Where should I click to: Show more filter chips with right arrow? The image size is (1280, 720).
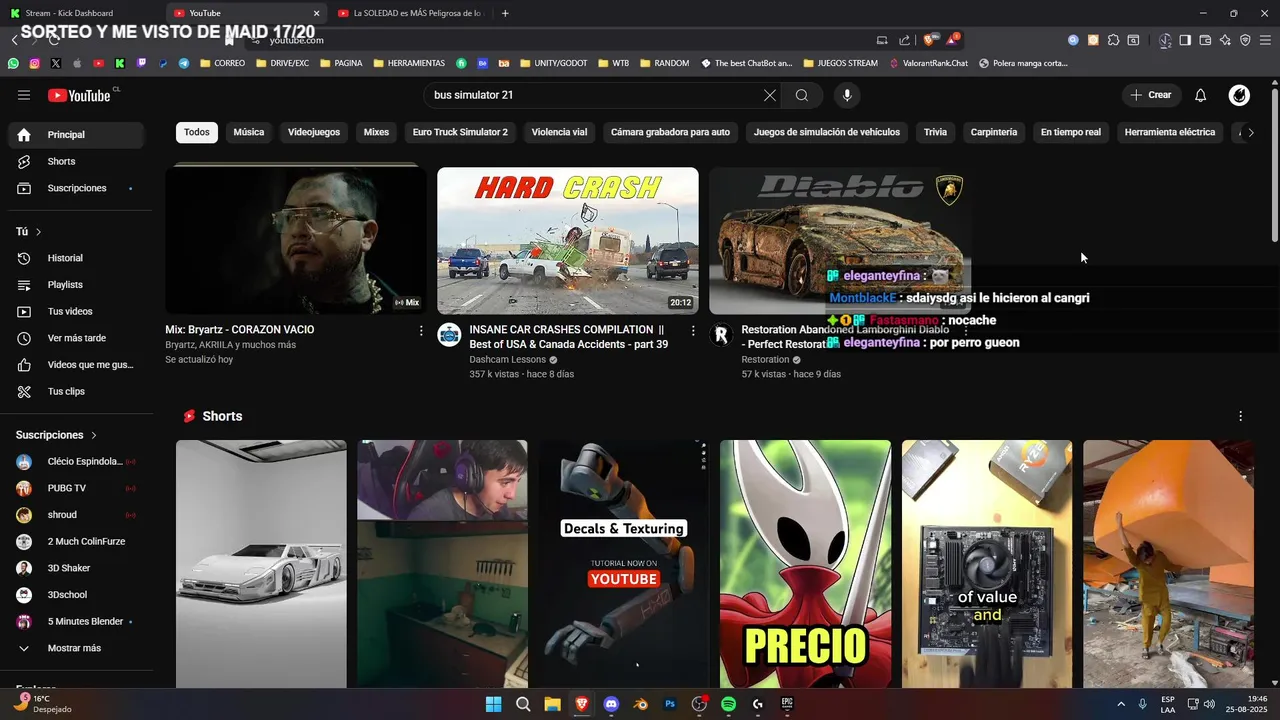[x=1251, y=132]
